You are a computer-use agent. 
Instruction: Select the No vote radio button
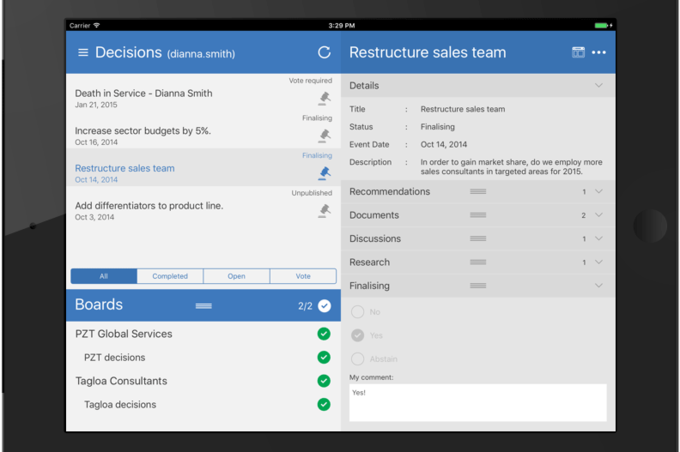[357, 312]
